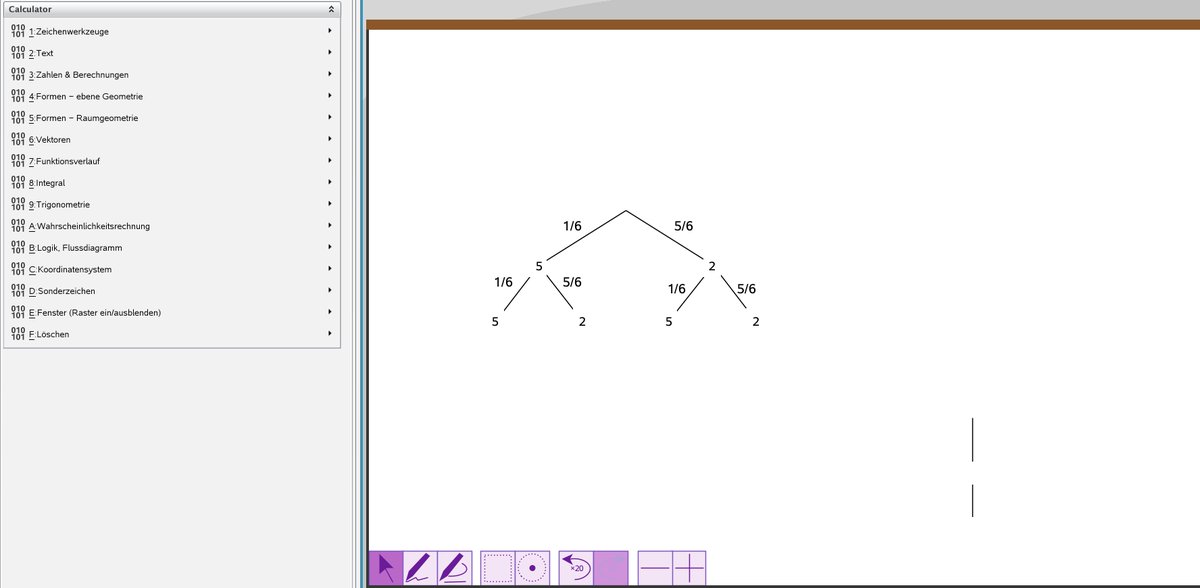
Task: Click the binary icon beside B:Logik, Flussdiagramm
Action: [x=17, y=247]
